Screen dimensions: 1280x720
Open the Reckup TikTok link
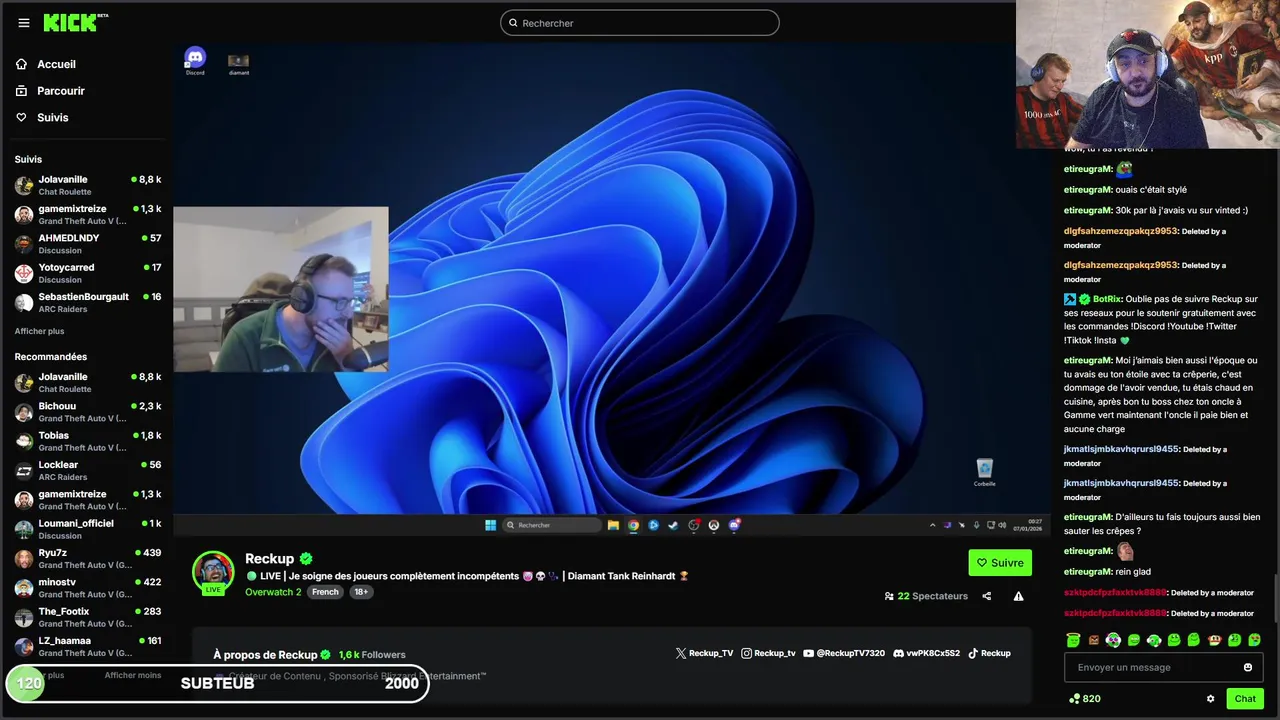[989, 653]
